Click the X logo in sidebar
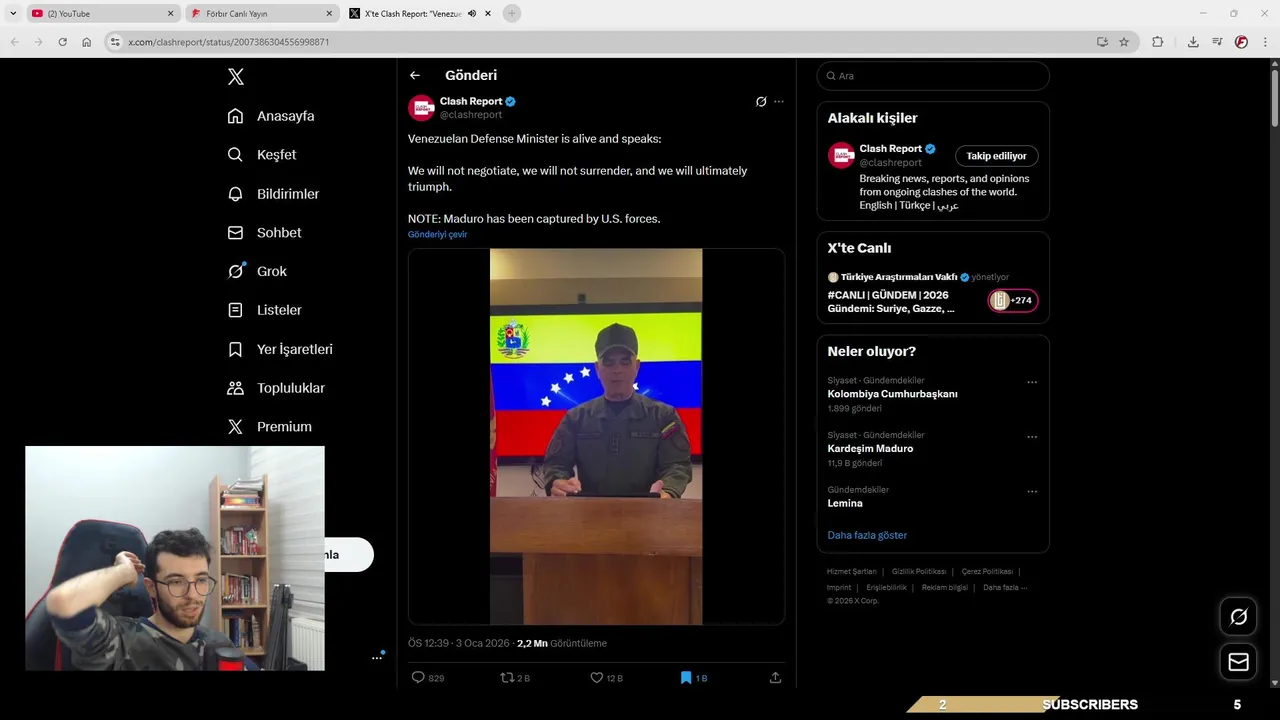The image size is (1280, 720). [235, 77]
